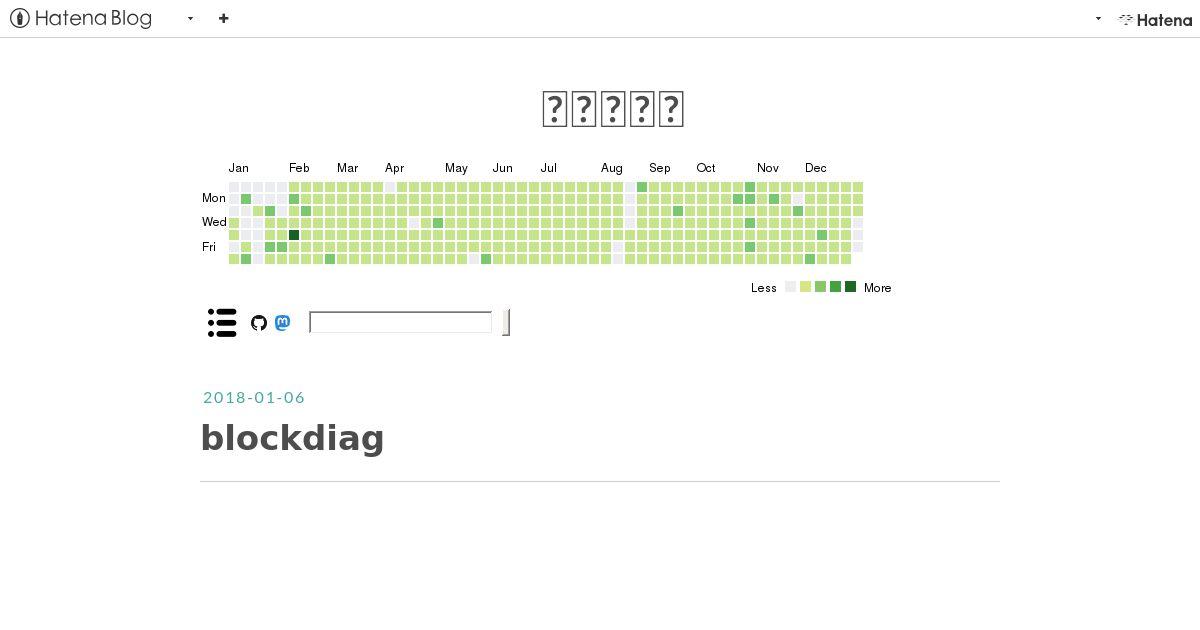Open the Hatena logo at top right
1200x630 pixels.
pyautogui.click(x=1155, y=19)
